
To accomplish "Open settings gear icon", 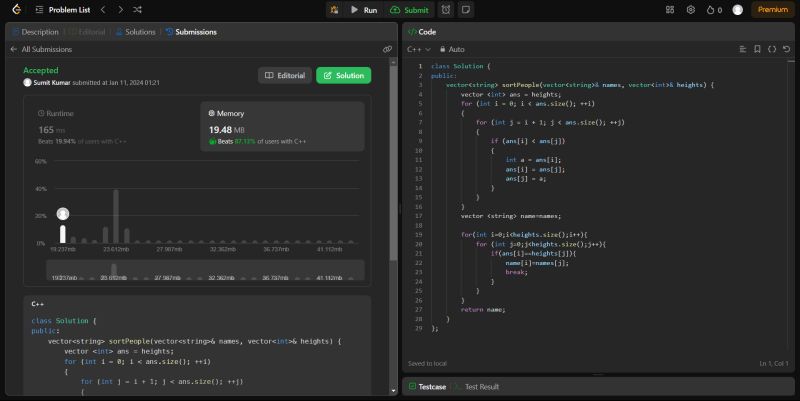I will point(690,10).
